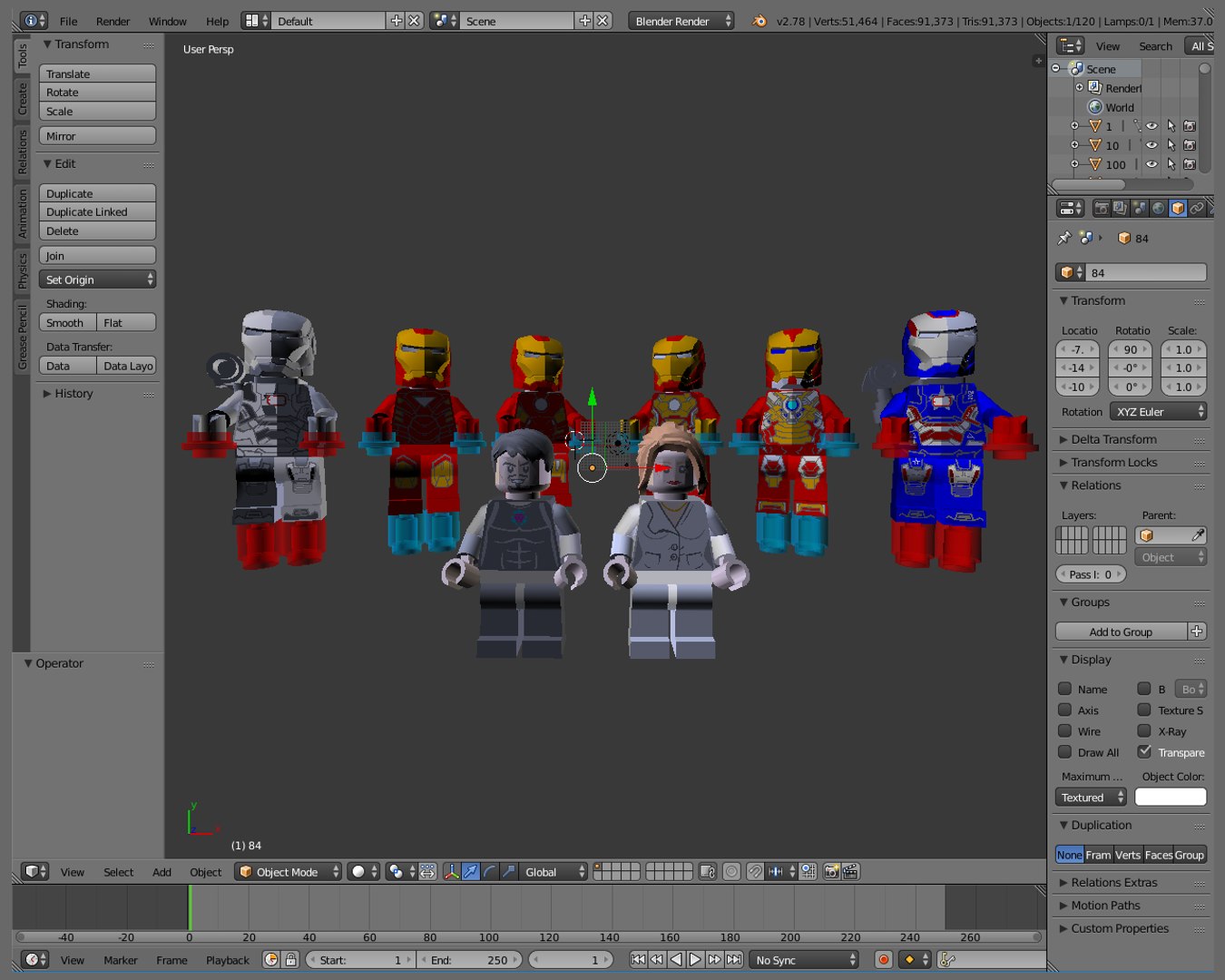1225x980 pixels.
Task: Pin the properties context with pushpin
Action: click(1064, 238)
